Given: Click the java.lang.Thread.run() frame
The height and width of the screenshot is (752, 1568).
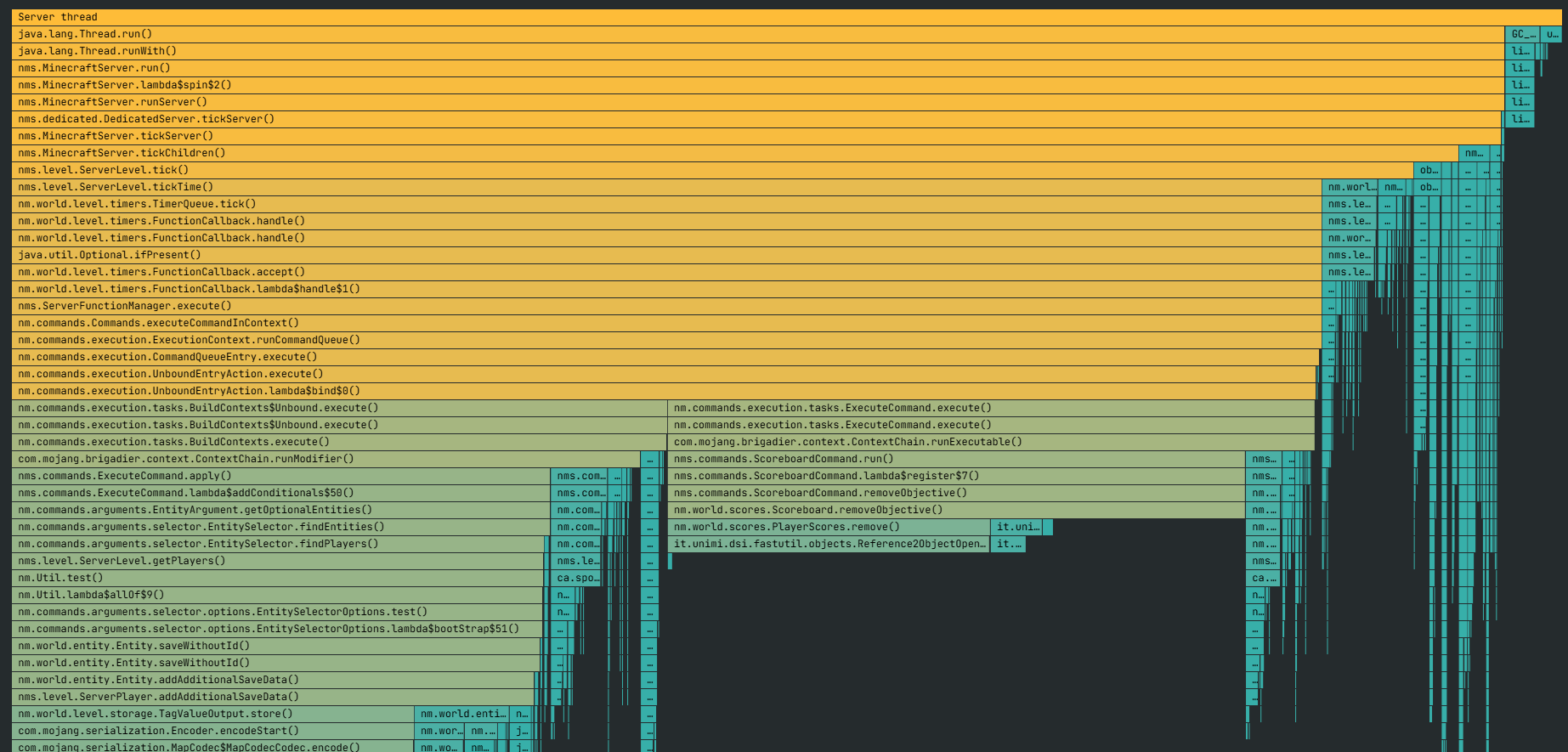Looking at the screenshot, I should tap(757, 34).
